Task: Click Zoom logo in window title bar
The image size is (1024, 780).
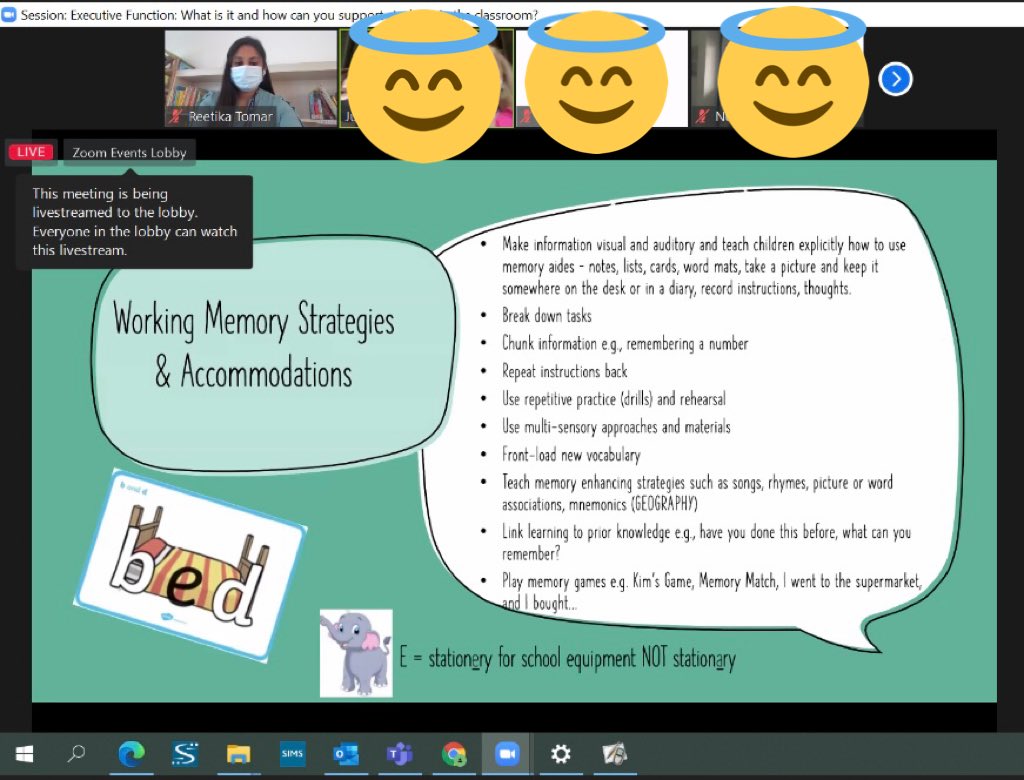Action: 8,14
